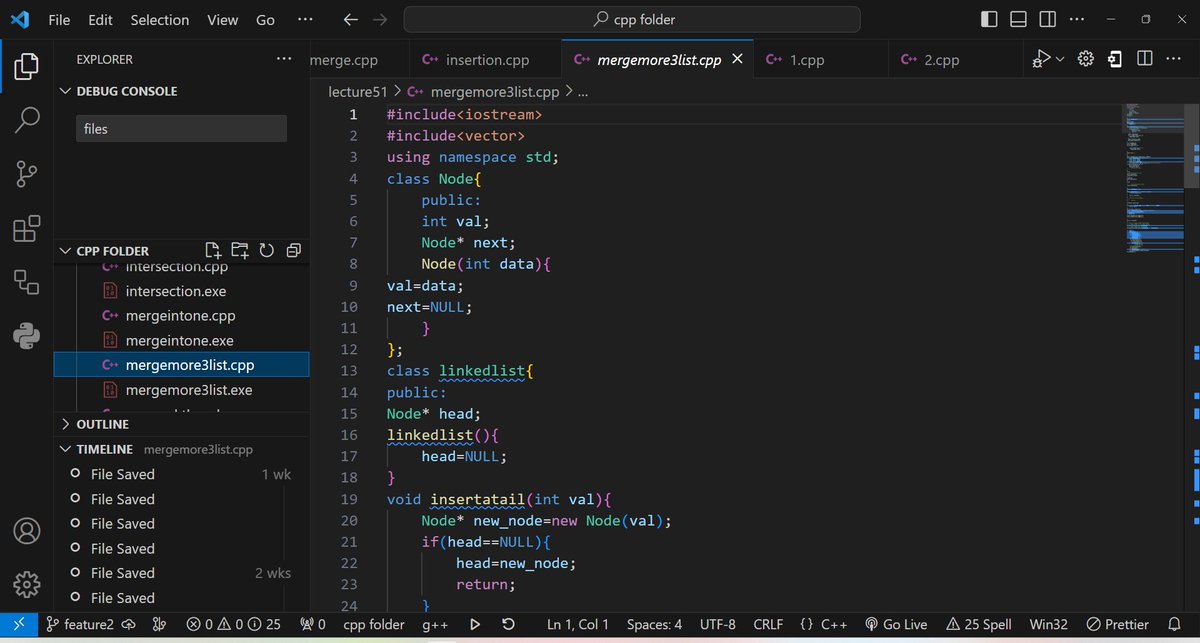
Task: Open the Manage gear in activity bar
Action: [27, 584]
